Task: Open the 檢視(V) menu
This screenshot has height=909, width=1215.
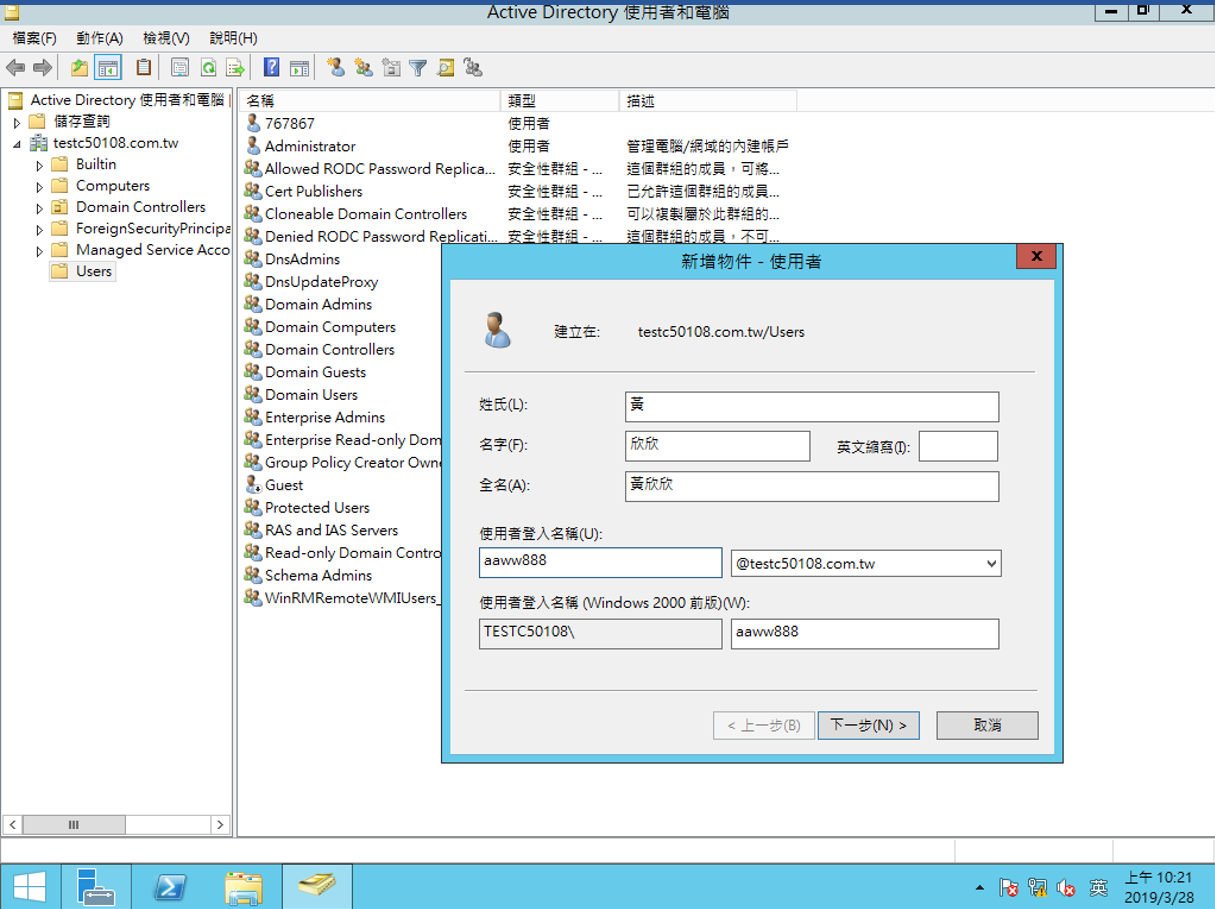Action: (166, 38)
